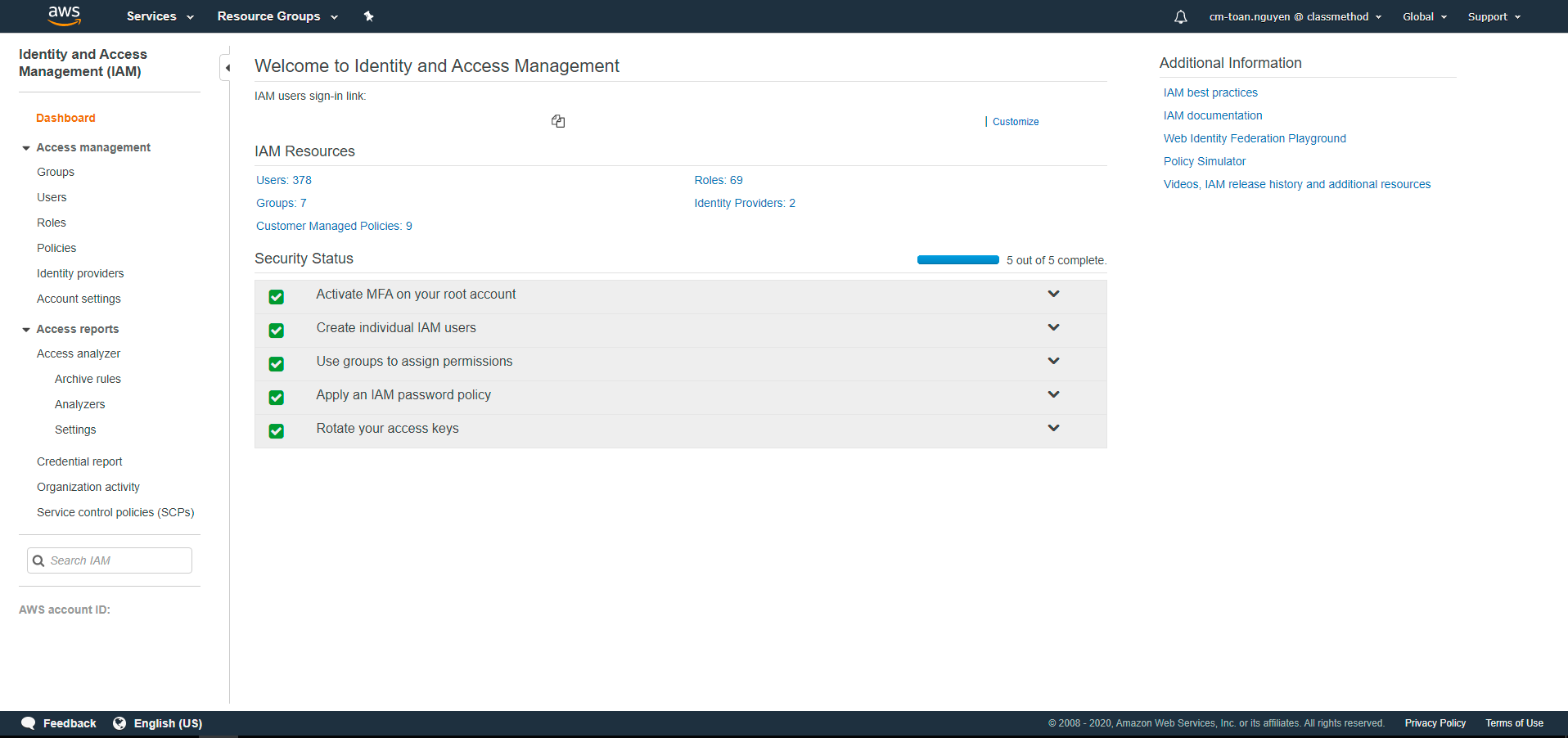Click the Activate MFA green checkbox
The height and width of the screenshot is (738, 1568).
click(x=277, y=297)
